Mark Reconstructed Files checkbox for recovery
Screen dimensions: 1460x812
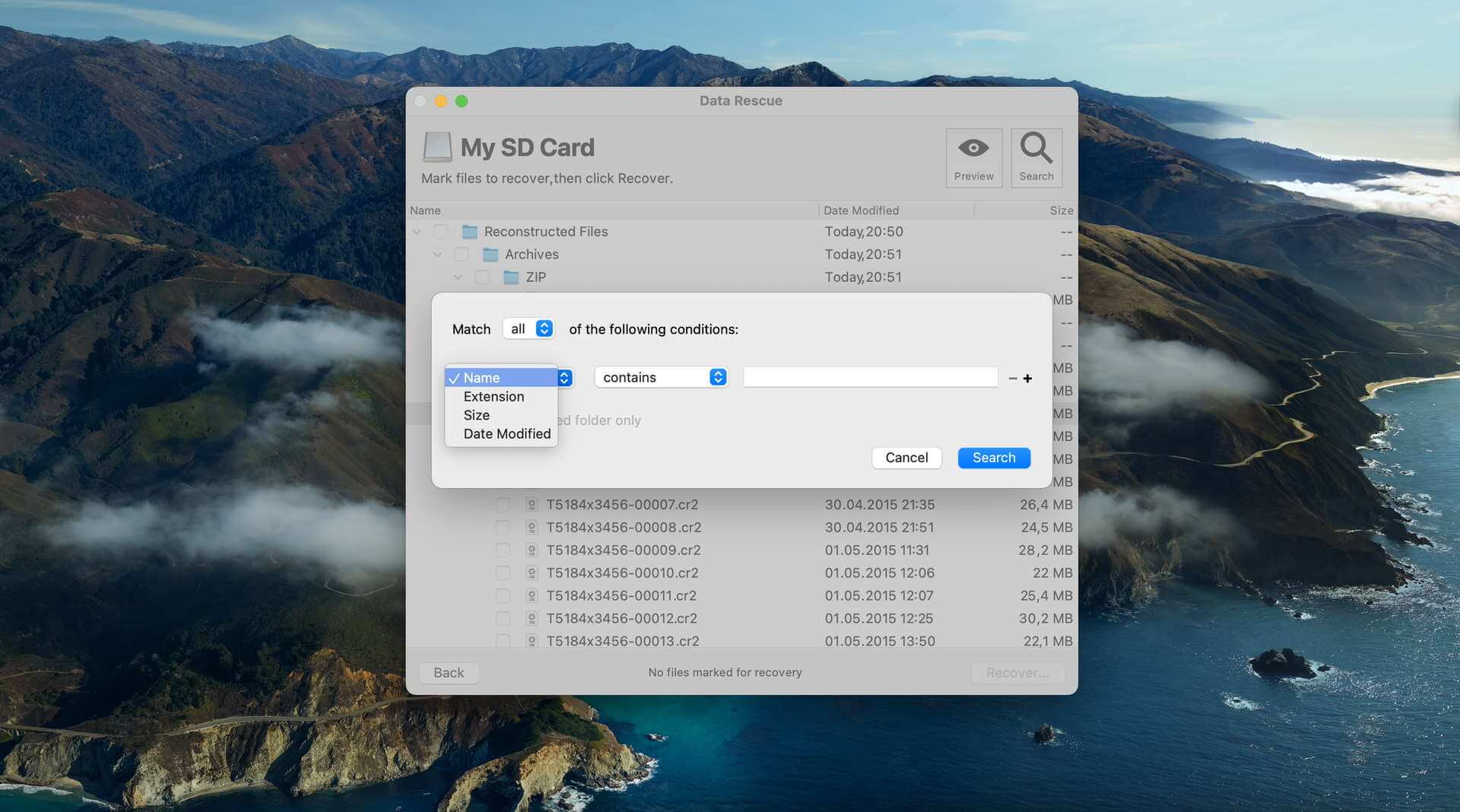click(x=441, y=232)
